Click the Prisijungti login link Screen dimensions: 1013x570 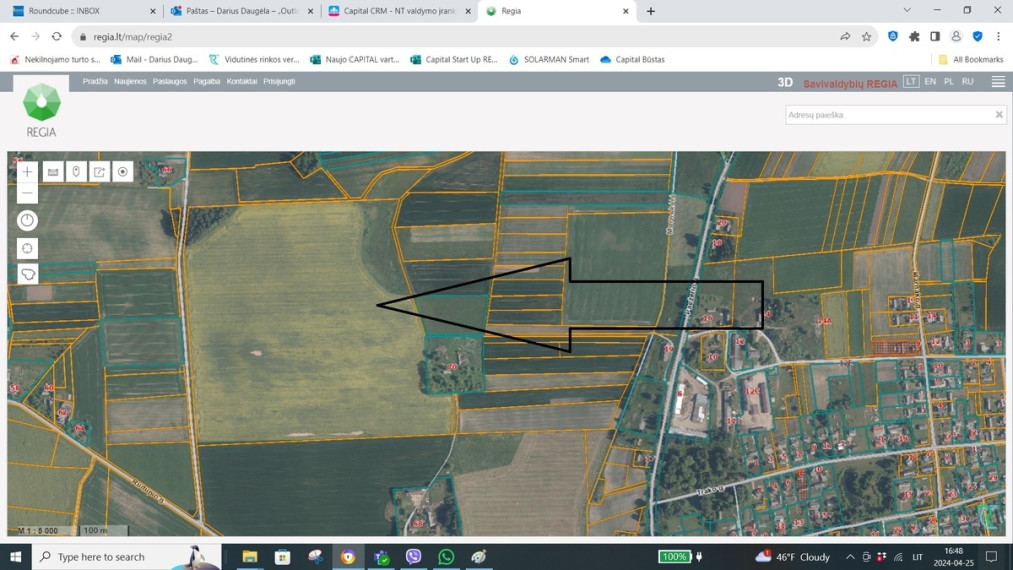pyautogui.click(x=279, y=81)
